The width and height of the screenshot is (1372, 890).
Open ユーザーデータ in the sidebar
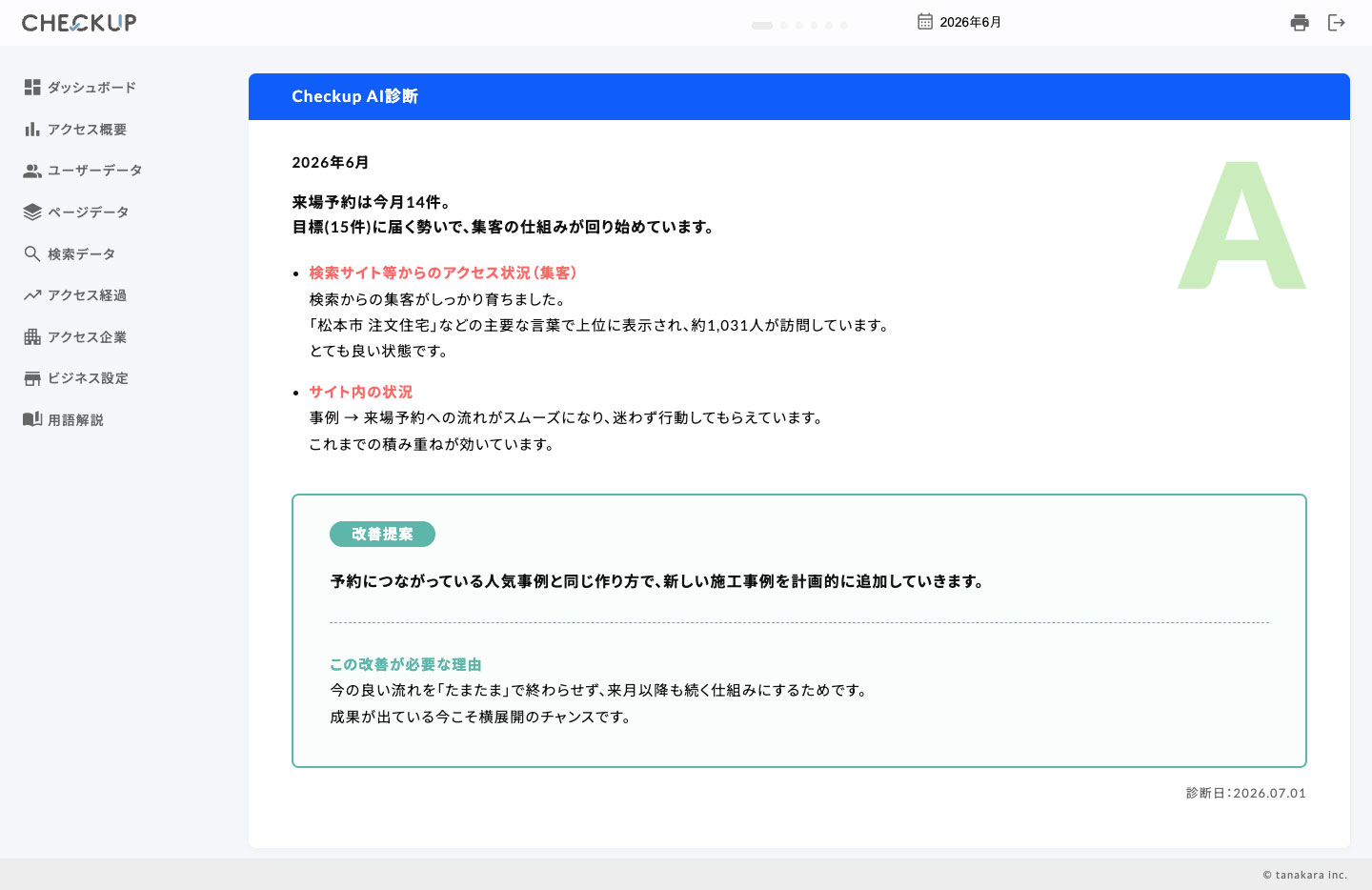tap(94, 171)
